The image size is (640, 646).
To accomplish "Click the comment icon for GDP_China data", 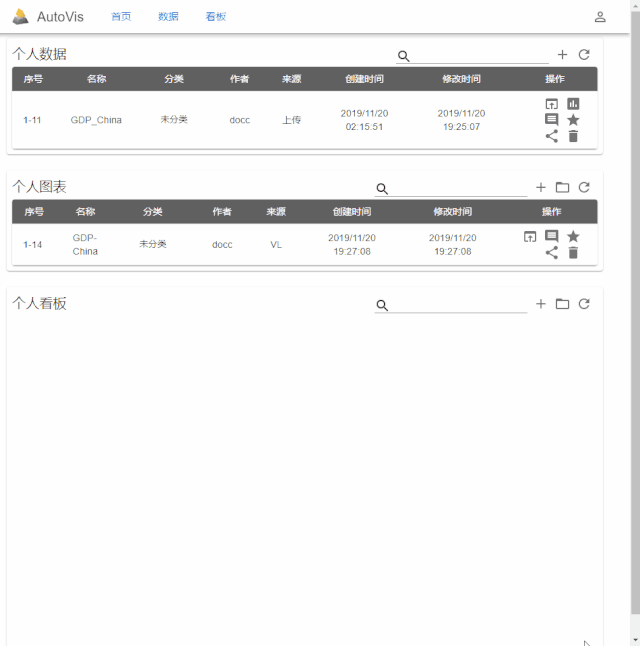I will [551, 120].
